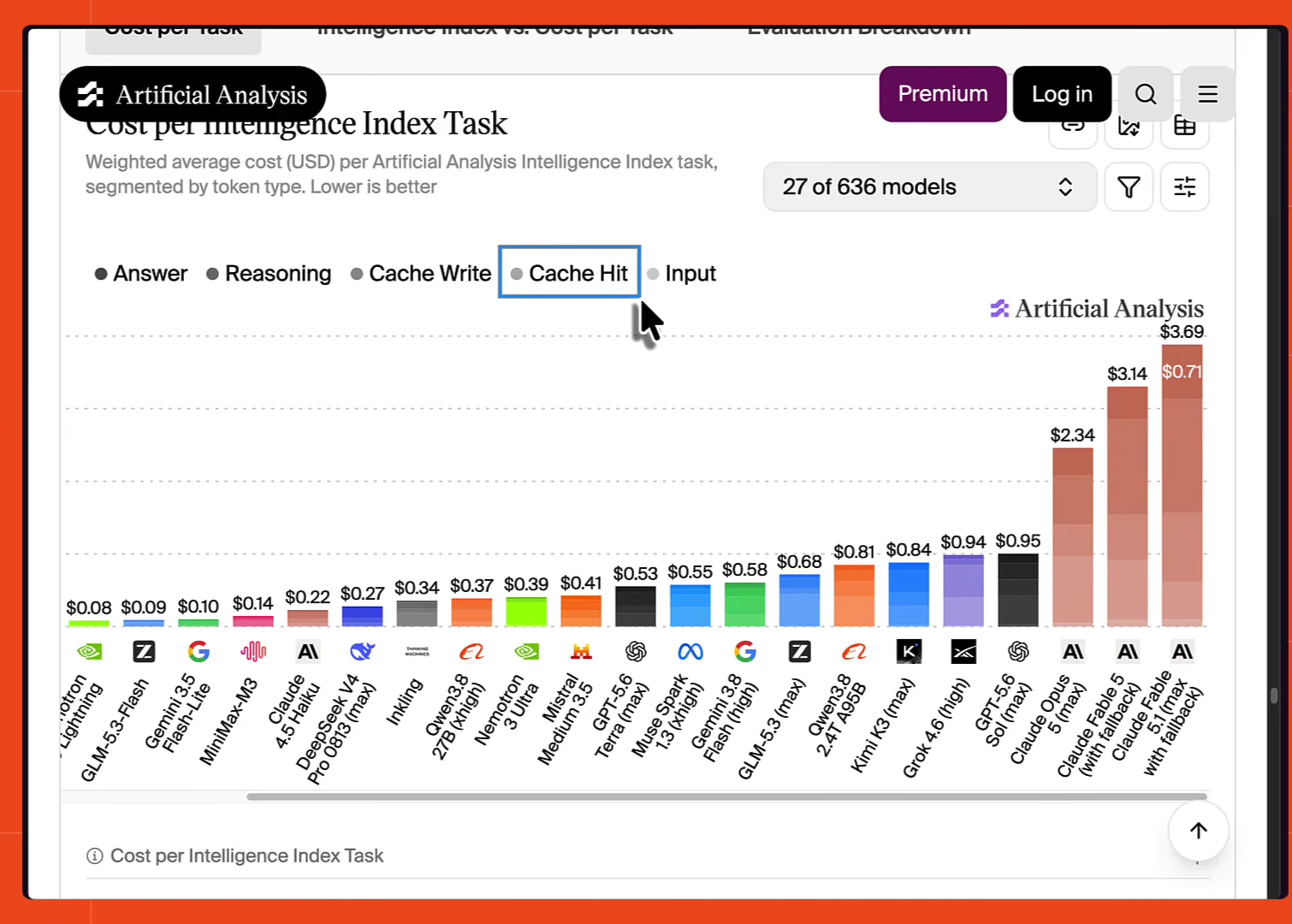The width and height of the screenshot is (1292, 924).
Task: Click the $3.69 Claude Fable 5.1 bar
Action: coord(1182,485)
